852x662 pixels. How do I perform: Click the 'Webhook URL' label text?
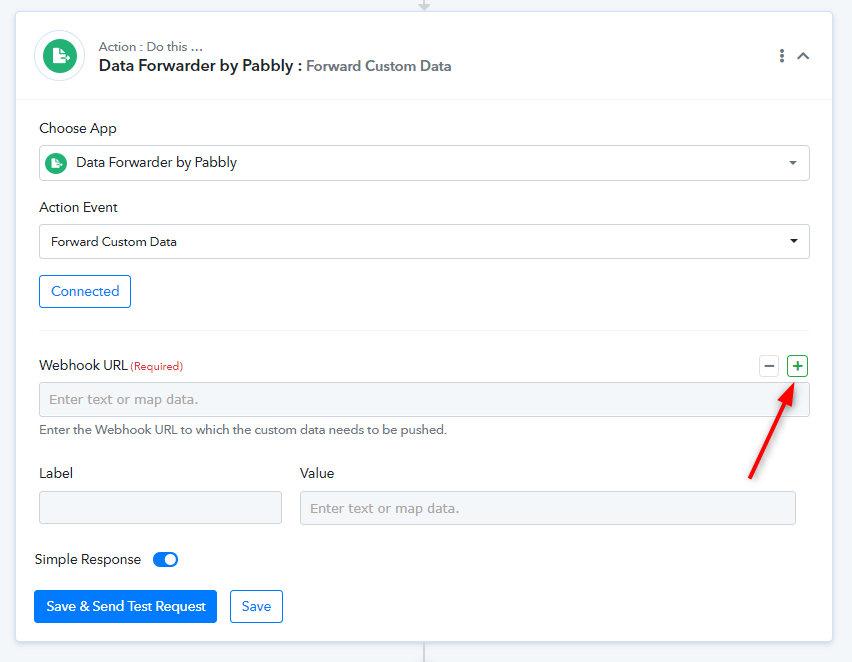pos(83,365)
